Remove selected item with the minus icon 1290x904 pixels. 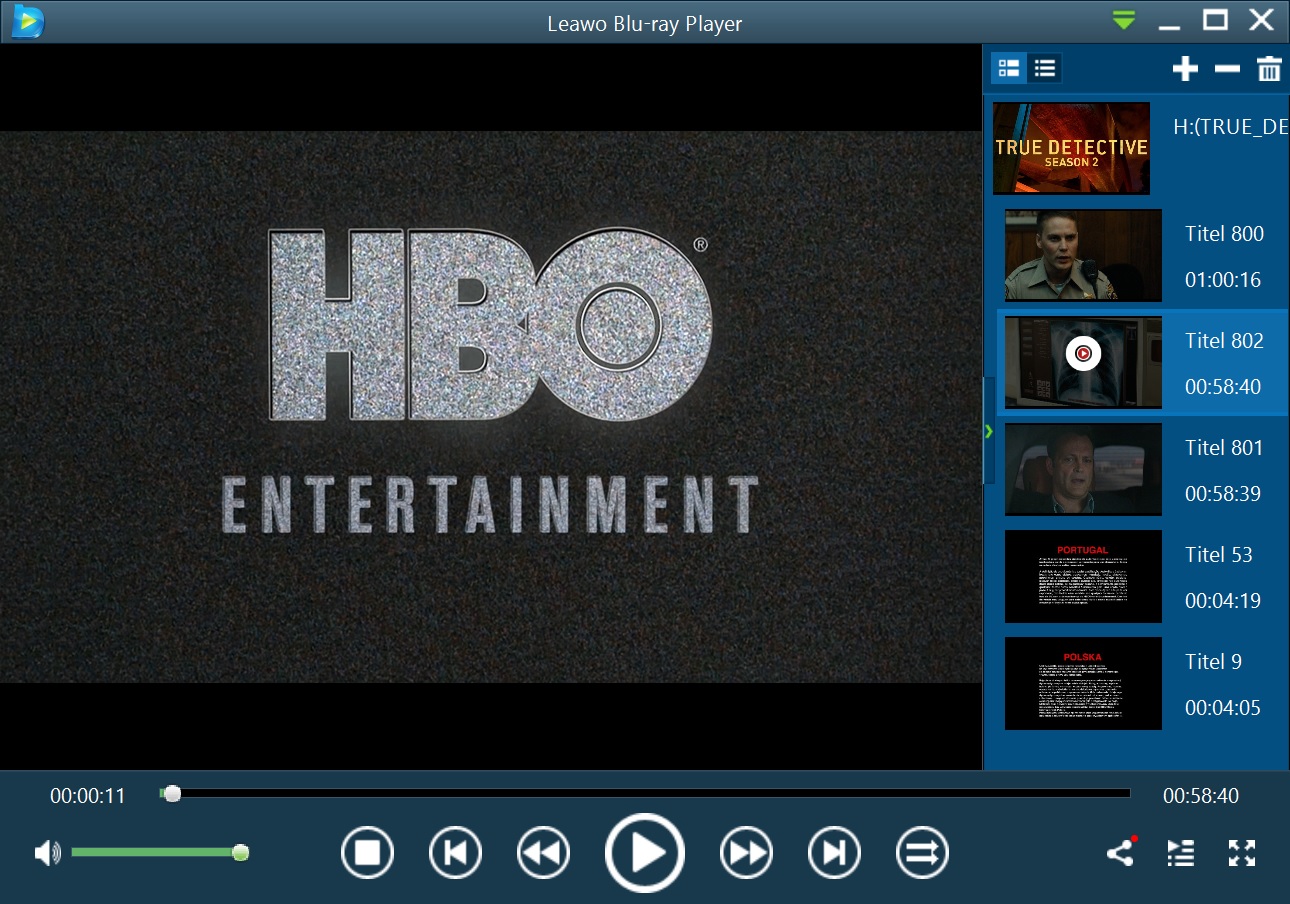point(1227,69)
